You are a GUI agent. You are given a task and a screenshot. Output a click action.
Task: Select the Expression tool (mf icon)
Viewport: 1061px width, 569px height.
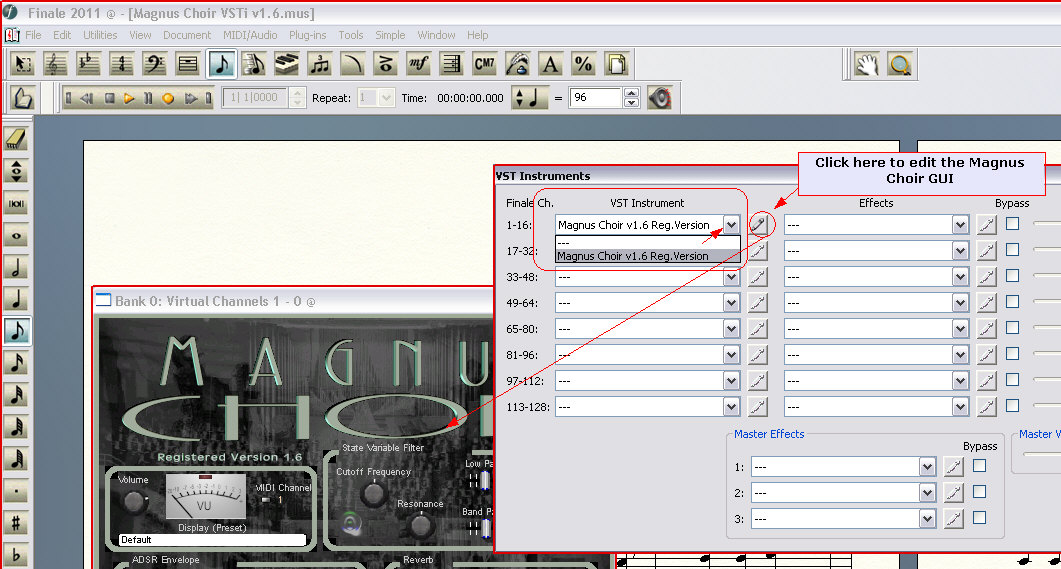pos(419,64)
